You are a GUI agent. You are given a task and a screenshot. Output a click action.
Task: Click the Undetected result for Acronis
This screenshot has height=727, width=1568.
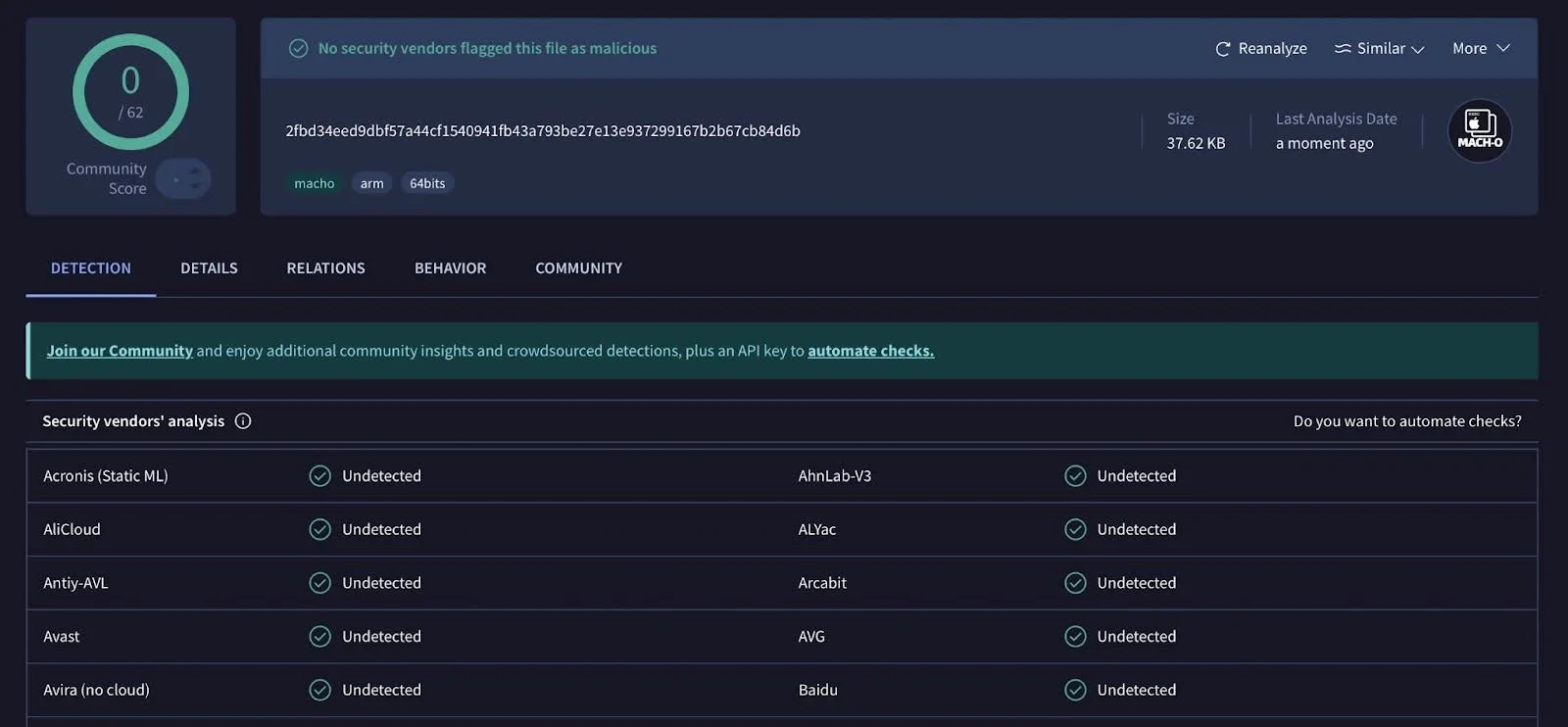click(x=381, y=475)
